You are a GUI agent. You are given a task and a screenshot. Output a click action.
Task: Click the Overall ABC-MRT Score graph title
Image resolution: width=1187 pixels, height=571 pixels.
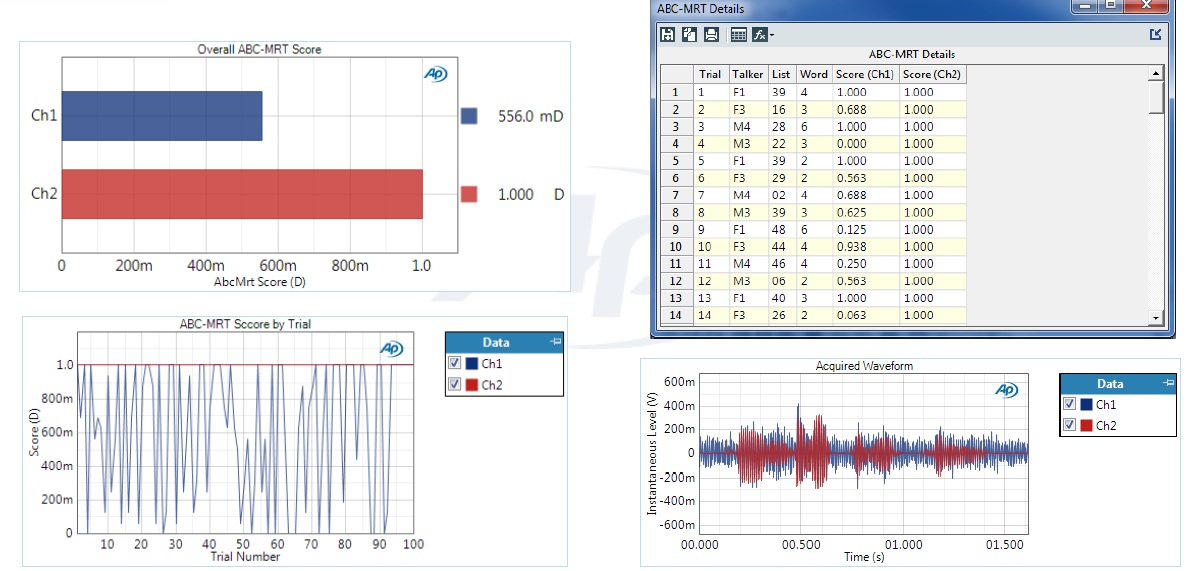click(x=260, y=49)
